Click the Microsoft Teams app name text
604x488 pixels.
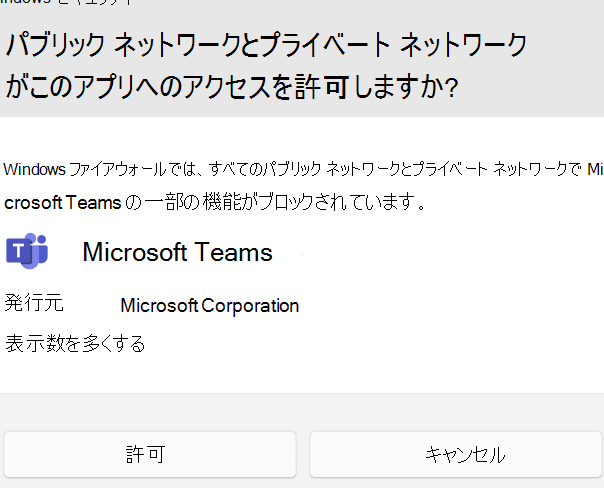177,252
